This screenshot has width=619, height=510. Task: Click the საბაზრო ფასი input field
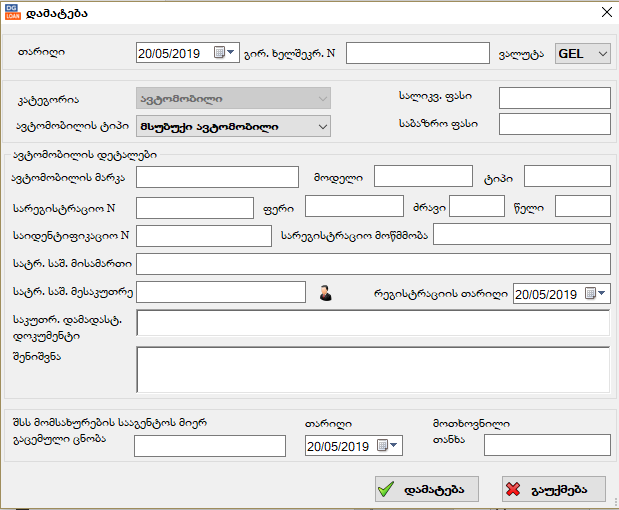[x=554, y=124]
